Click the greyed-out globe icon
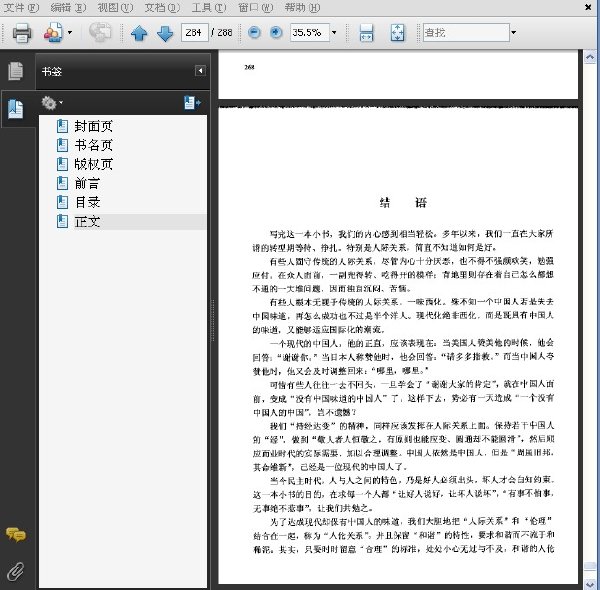 pyautogui.click(x=100, y=32)
